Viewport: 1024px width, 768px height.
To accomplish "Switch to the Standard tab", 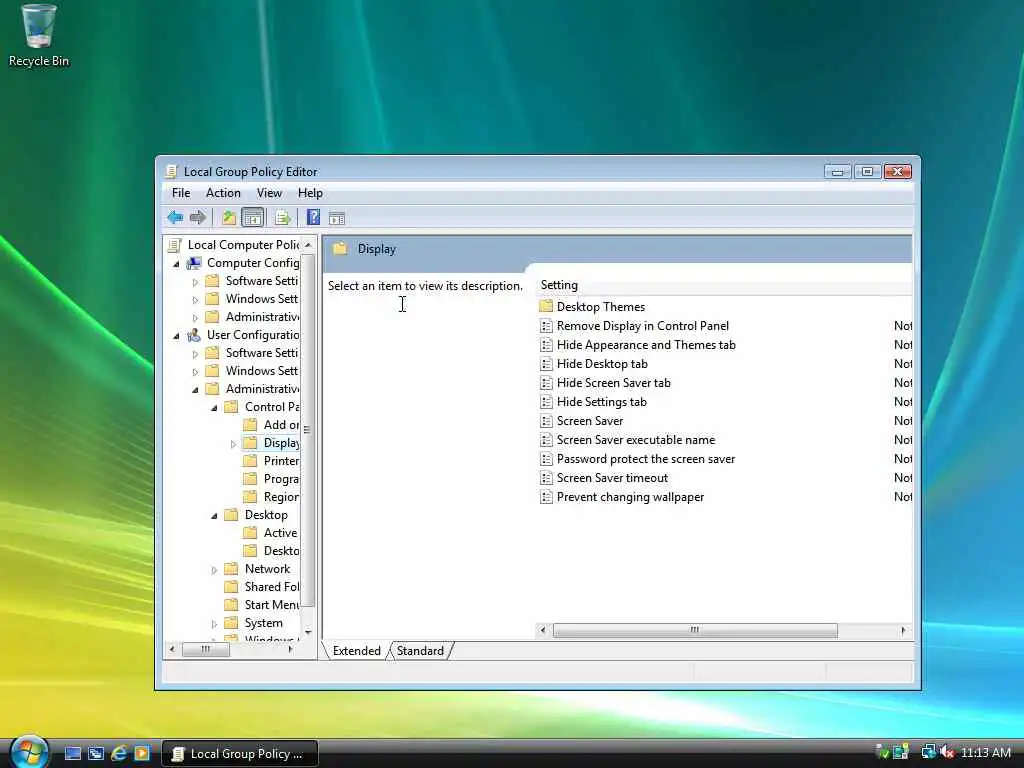I will 420,650.
